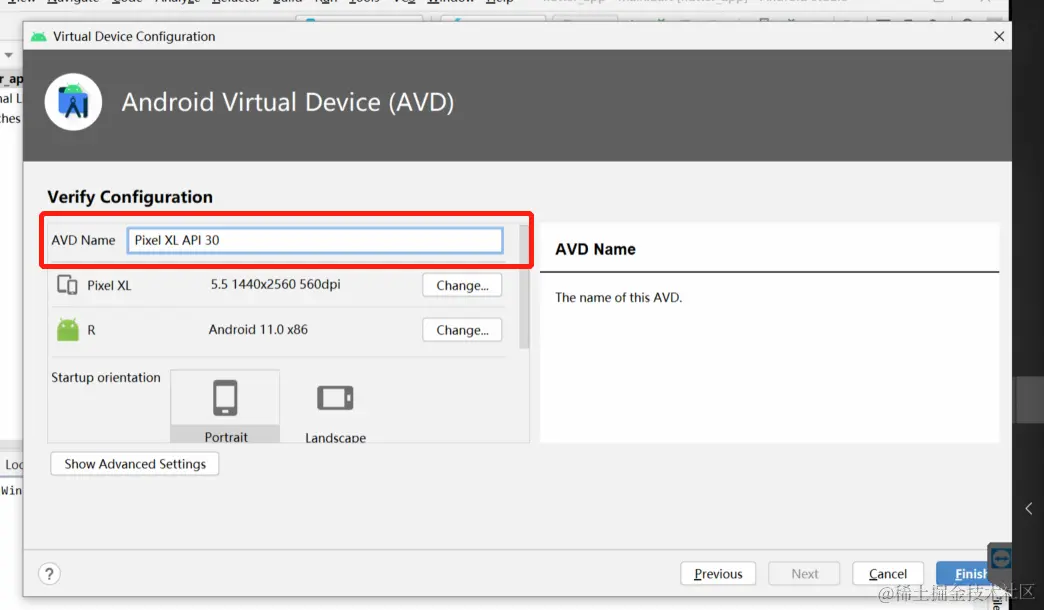Click the '5.5 1440x2560 560dpi' text
Image resolution: width=1044 pixels, height=610 pixels.
click(276, 284)
